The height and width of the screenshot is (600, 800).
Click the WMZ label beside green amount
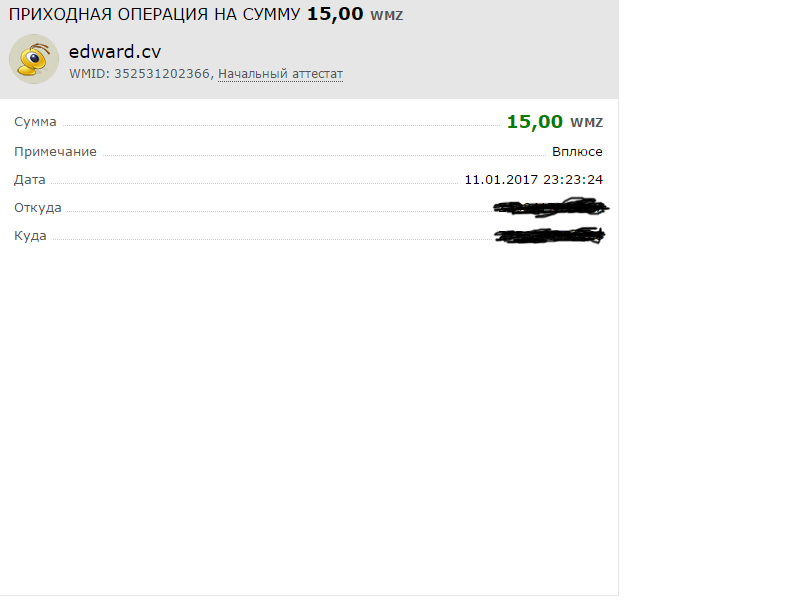pos(586,123)
